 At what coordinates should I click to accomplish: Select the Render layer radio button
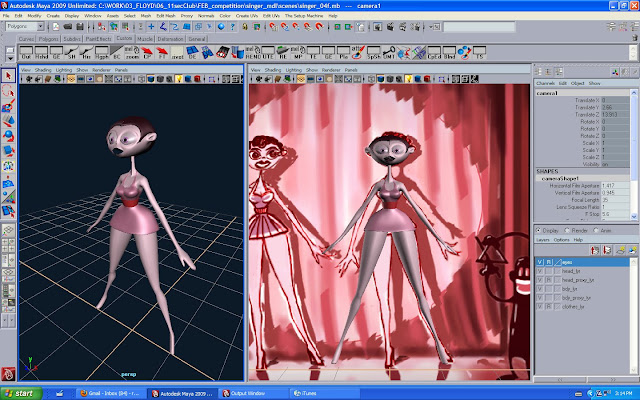pyautogui.click(x=567, y=230)
